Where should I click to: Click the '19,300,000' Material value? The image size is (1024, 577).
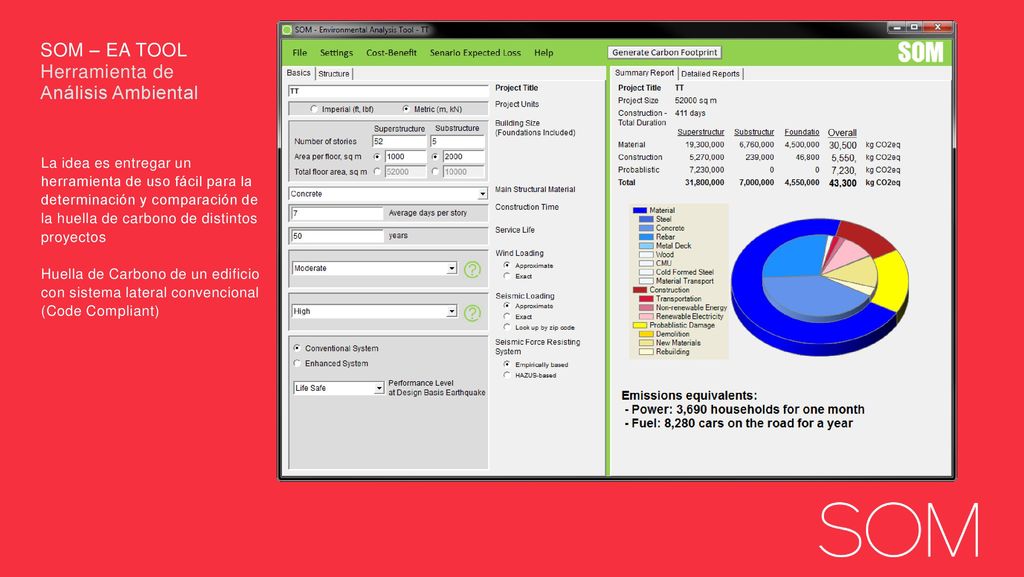[704, 145]
